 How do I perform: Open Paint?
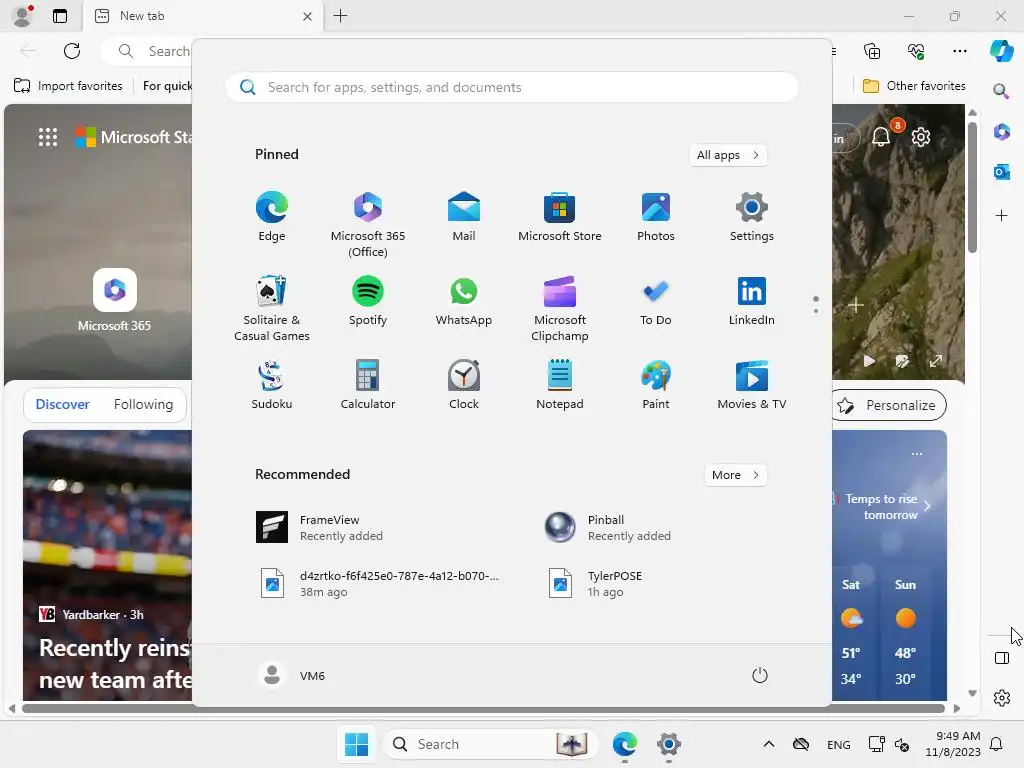656,385
